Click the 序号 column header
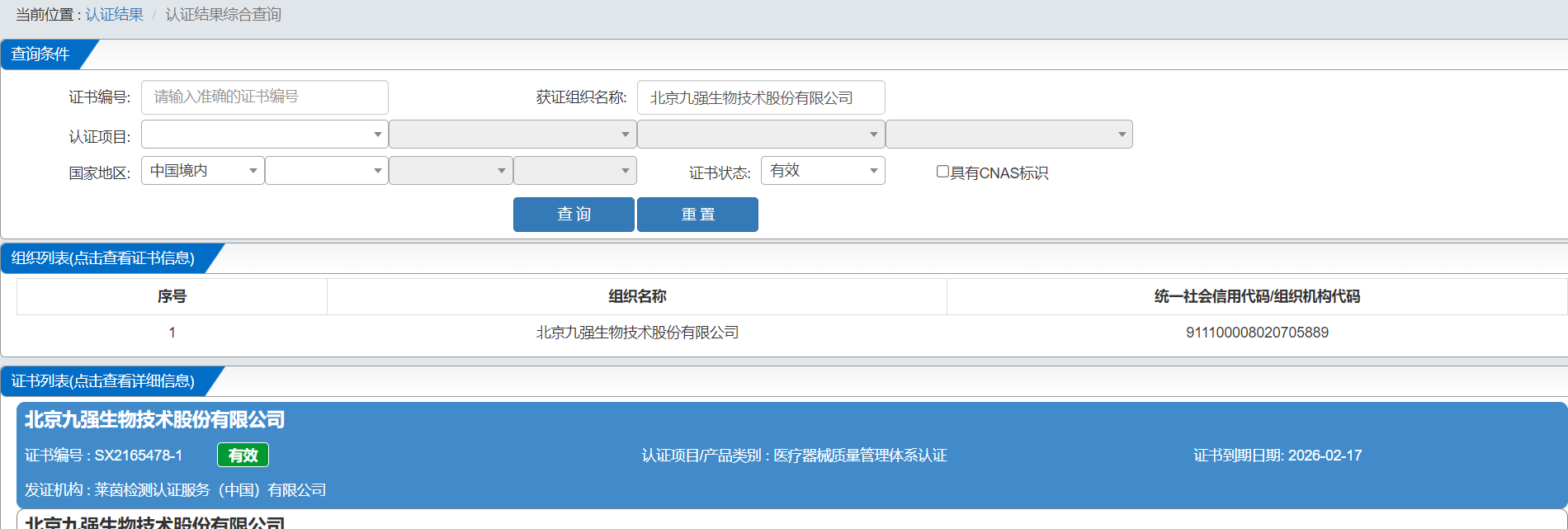This screenshot has width=1568, height=529. [172, 296]
